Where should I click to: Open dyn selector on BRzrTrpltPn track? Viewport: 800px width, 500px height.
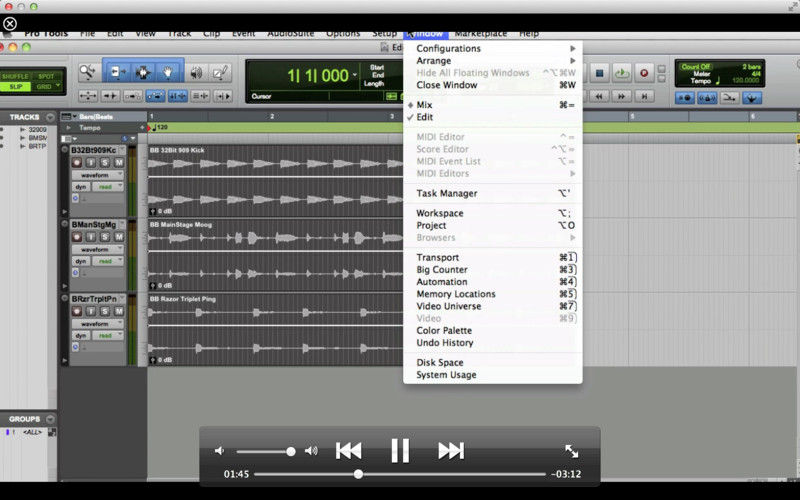pos(81,335)
